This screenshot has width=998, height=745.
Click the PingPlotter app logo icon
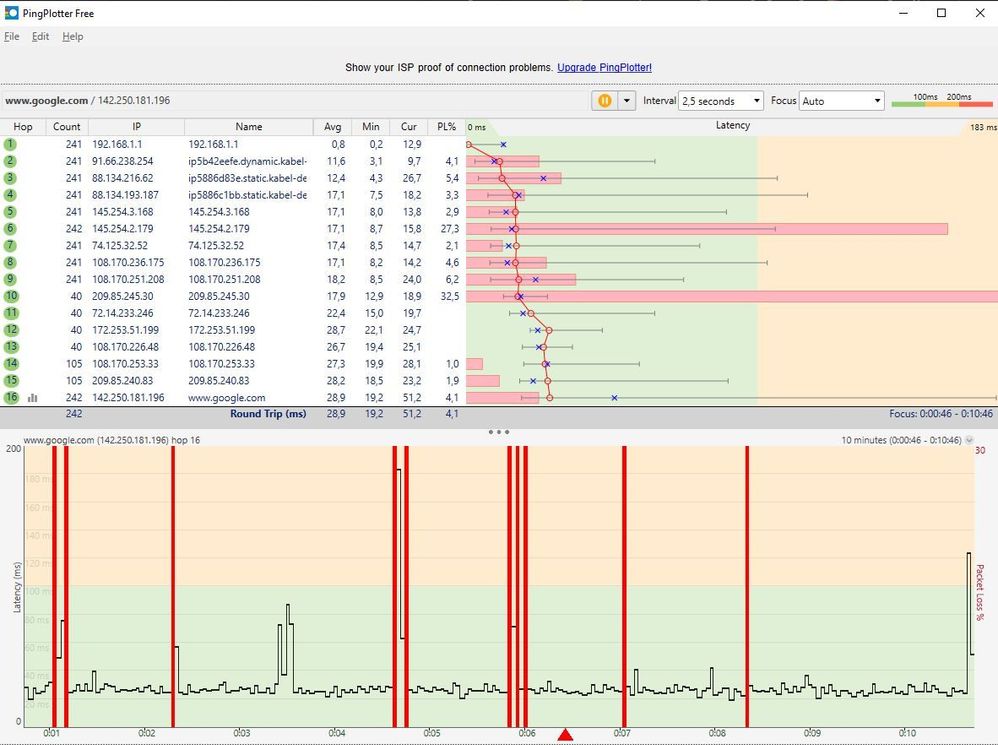pyautogui.click(x=11, y=13)
